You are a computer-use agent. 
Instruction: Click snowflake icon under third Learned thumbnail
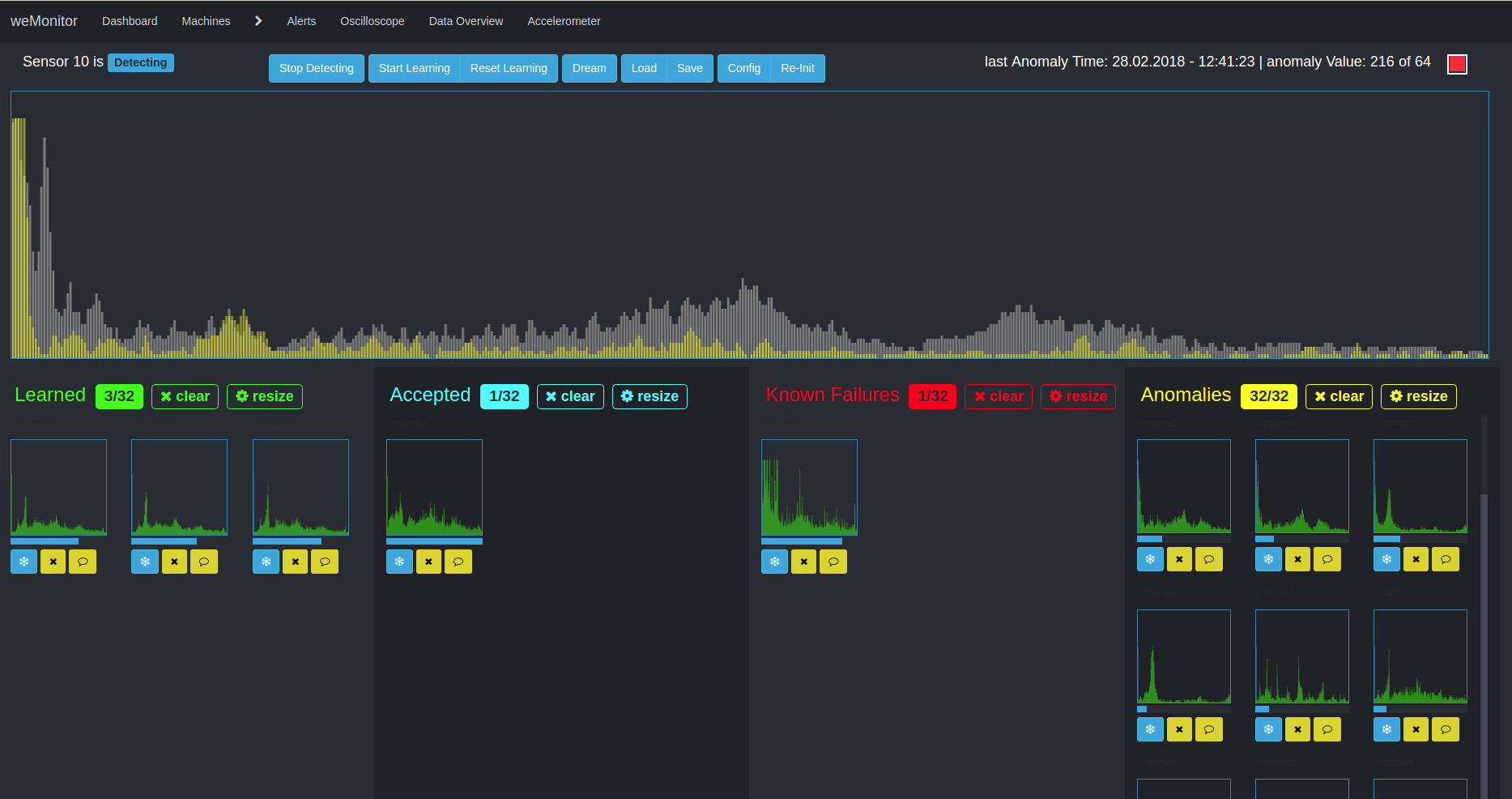tap(266, 562)
